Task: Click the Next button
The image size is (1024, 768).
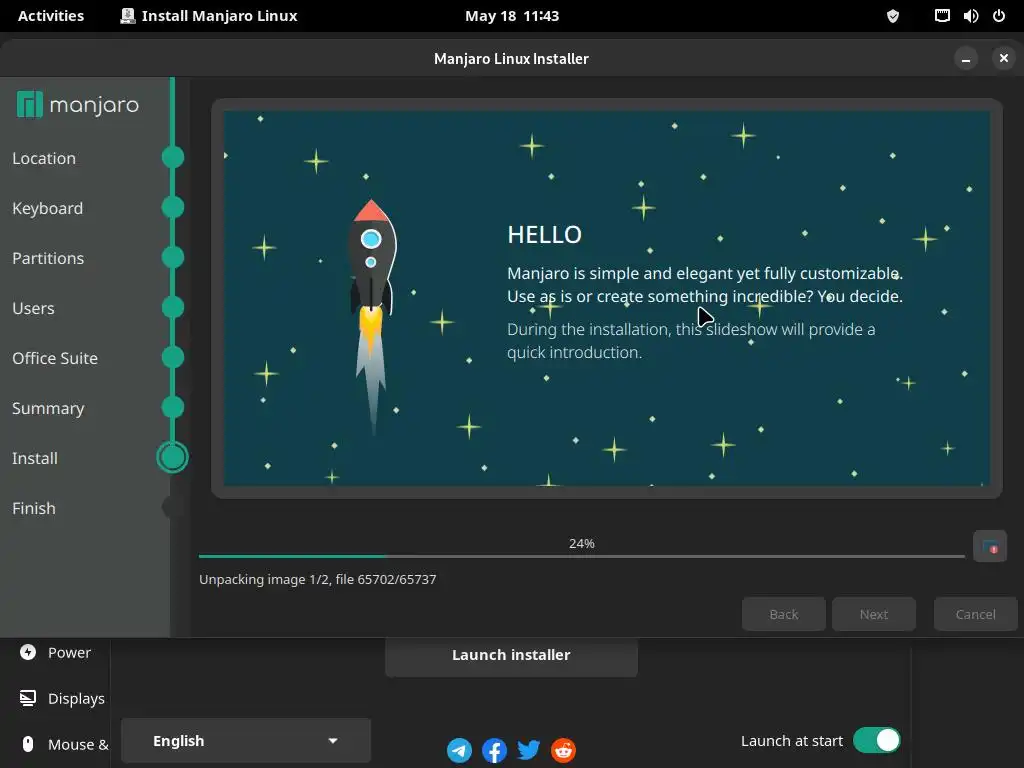Action: tap(874, 614)
